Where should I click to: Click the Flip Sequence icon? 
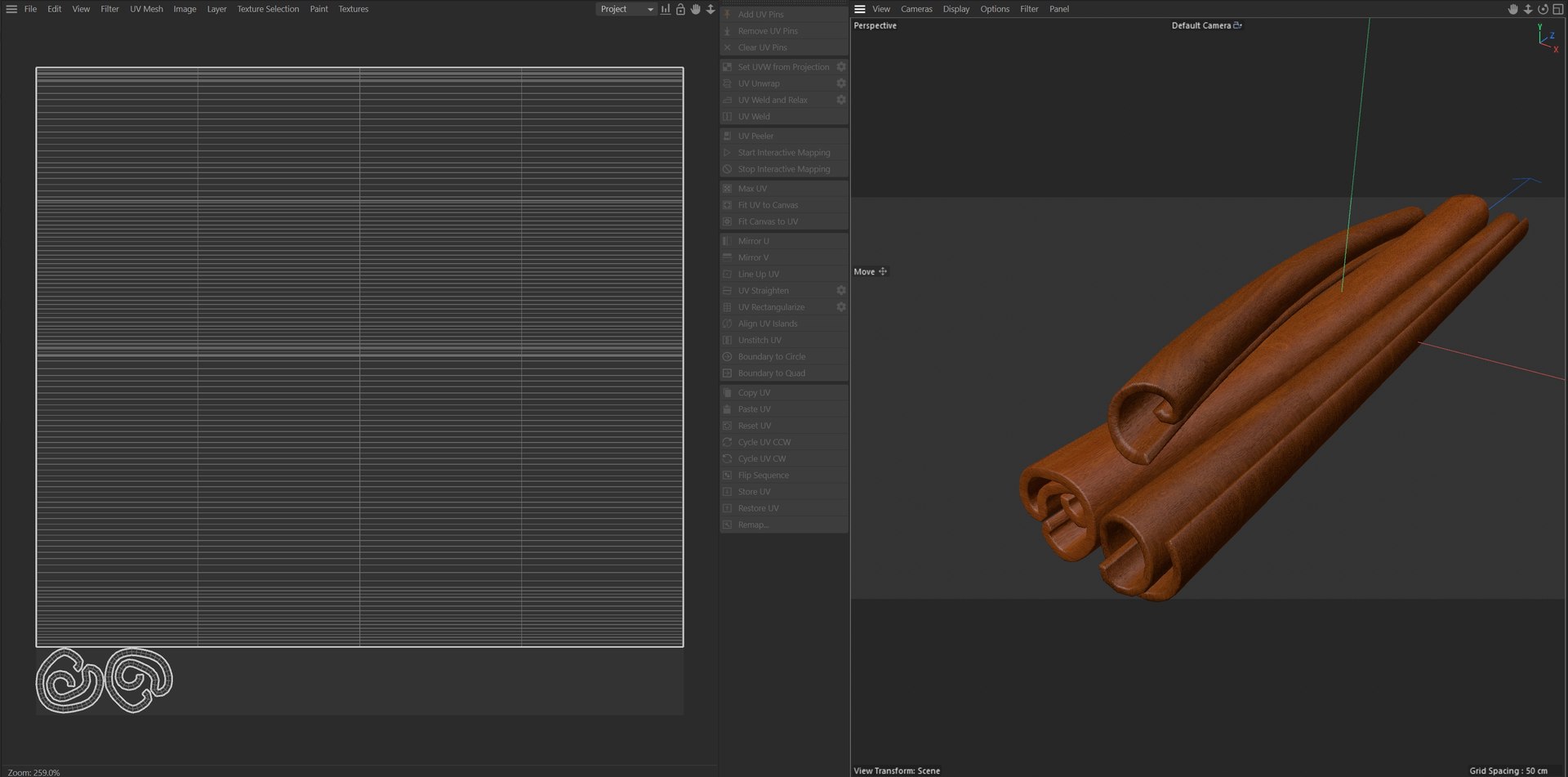tap(727, 476)
